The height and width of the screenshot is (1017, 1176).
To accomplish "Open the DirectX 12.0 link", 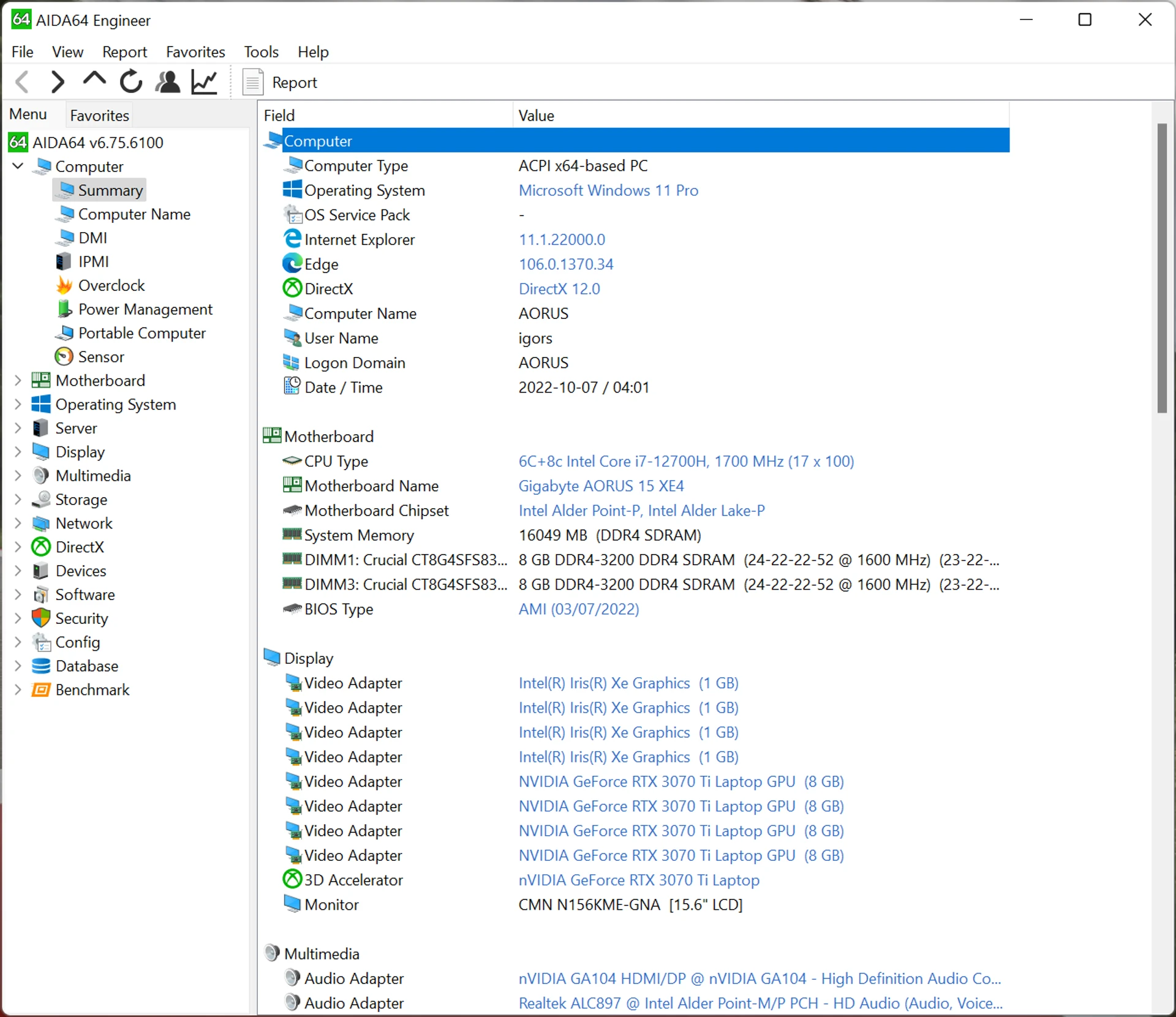I will [559, 288].
